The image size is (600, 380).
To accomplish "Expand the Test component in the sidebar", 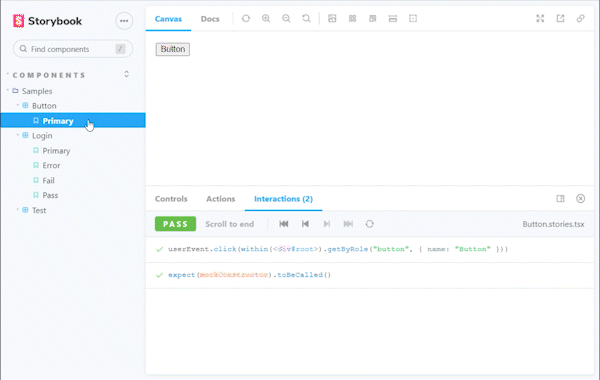I will point(39,210).
